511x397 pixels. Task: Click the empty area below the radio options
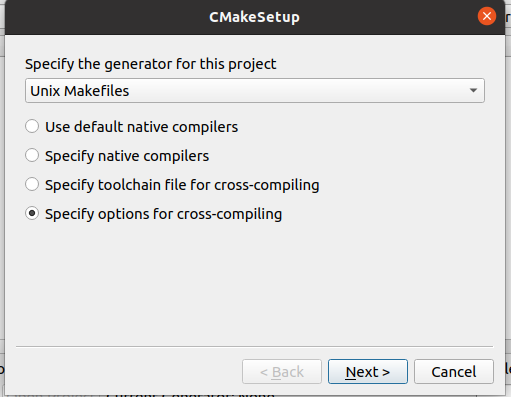tap(255, 283)
